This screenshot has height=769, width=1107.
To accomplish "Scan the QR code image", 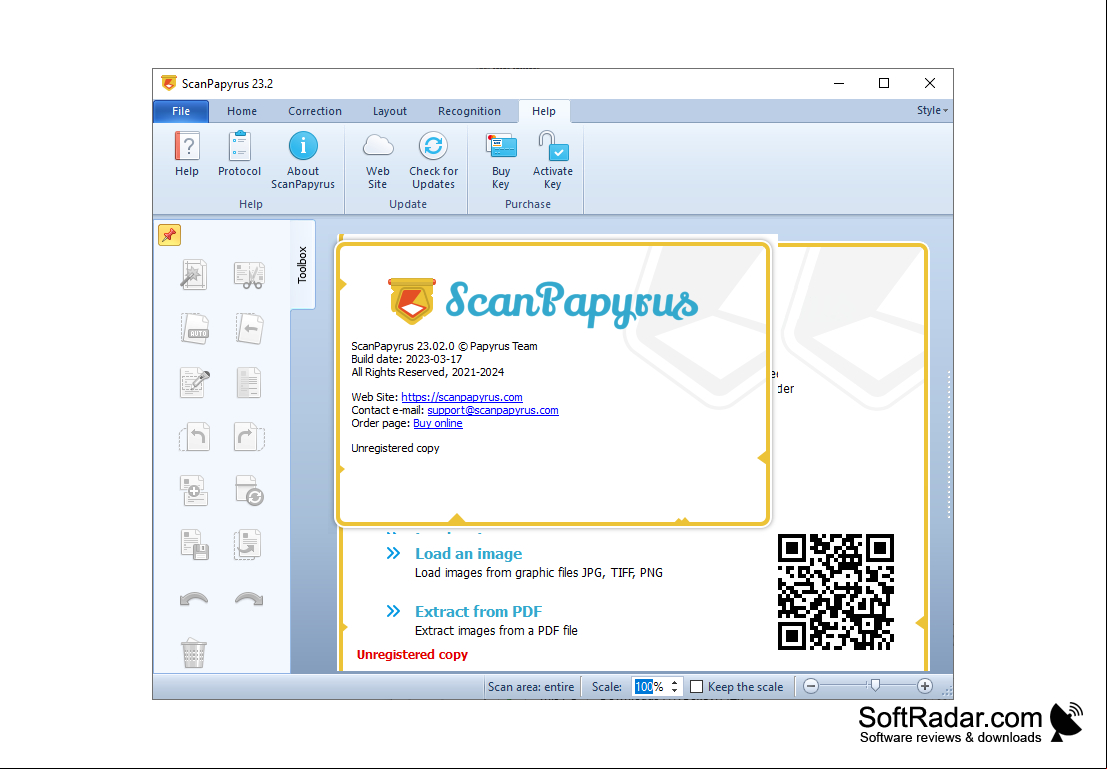I will coord(836,592).
